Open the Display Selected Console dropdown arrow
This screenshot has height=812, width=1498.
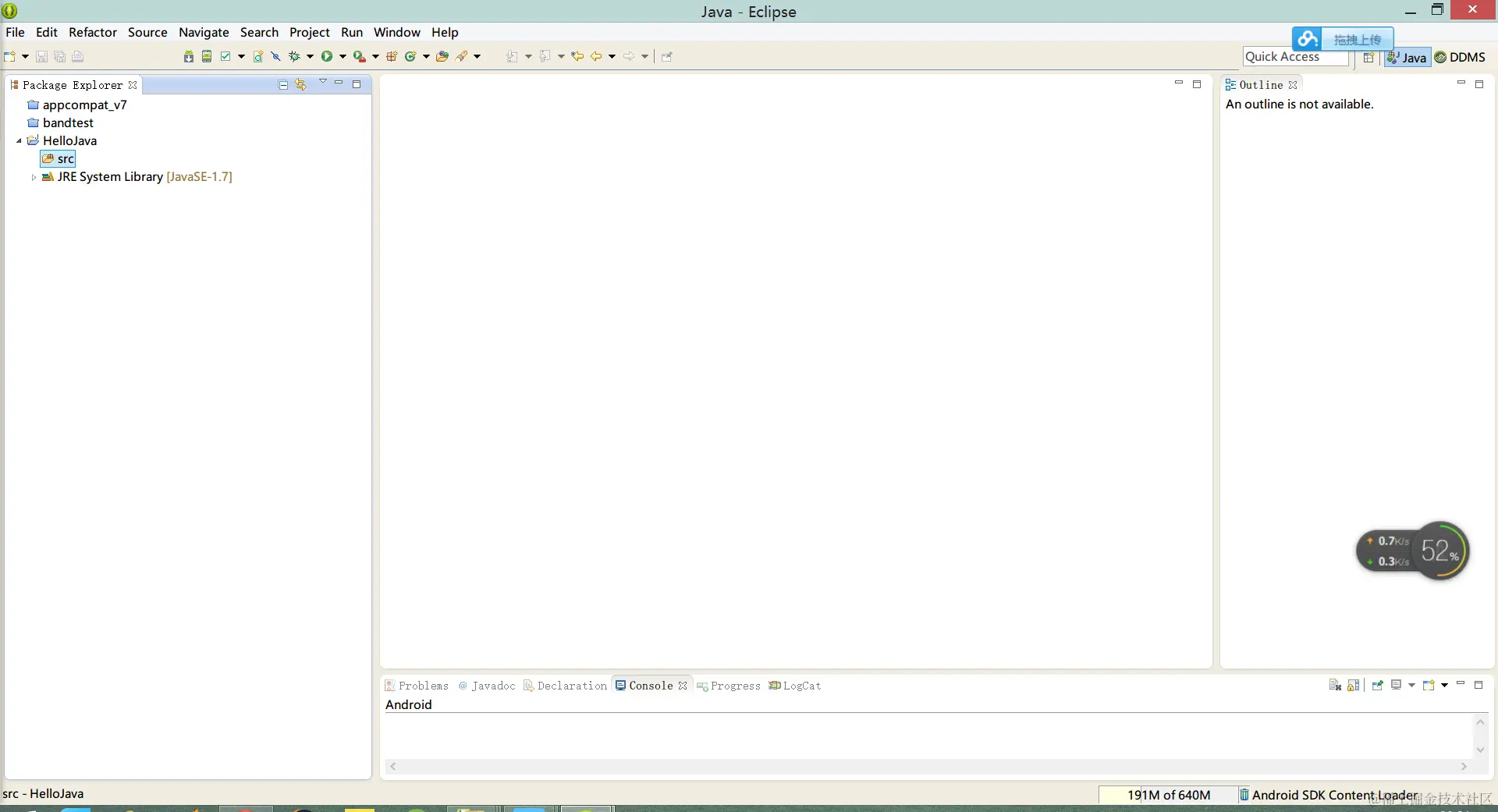(1411, 685)
